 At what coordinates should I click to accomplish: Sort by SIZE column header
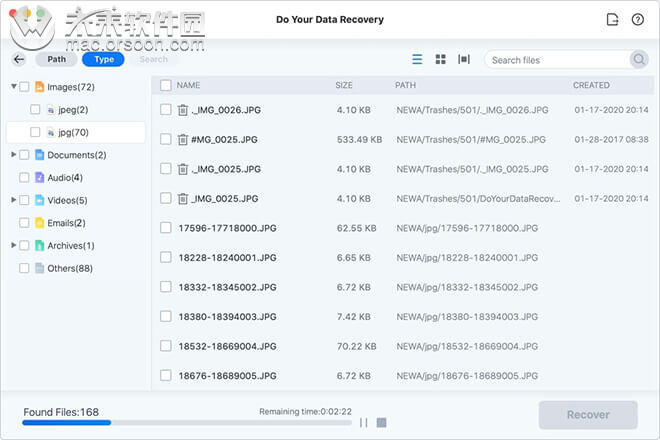pos(344,85)
